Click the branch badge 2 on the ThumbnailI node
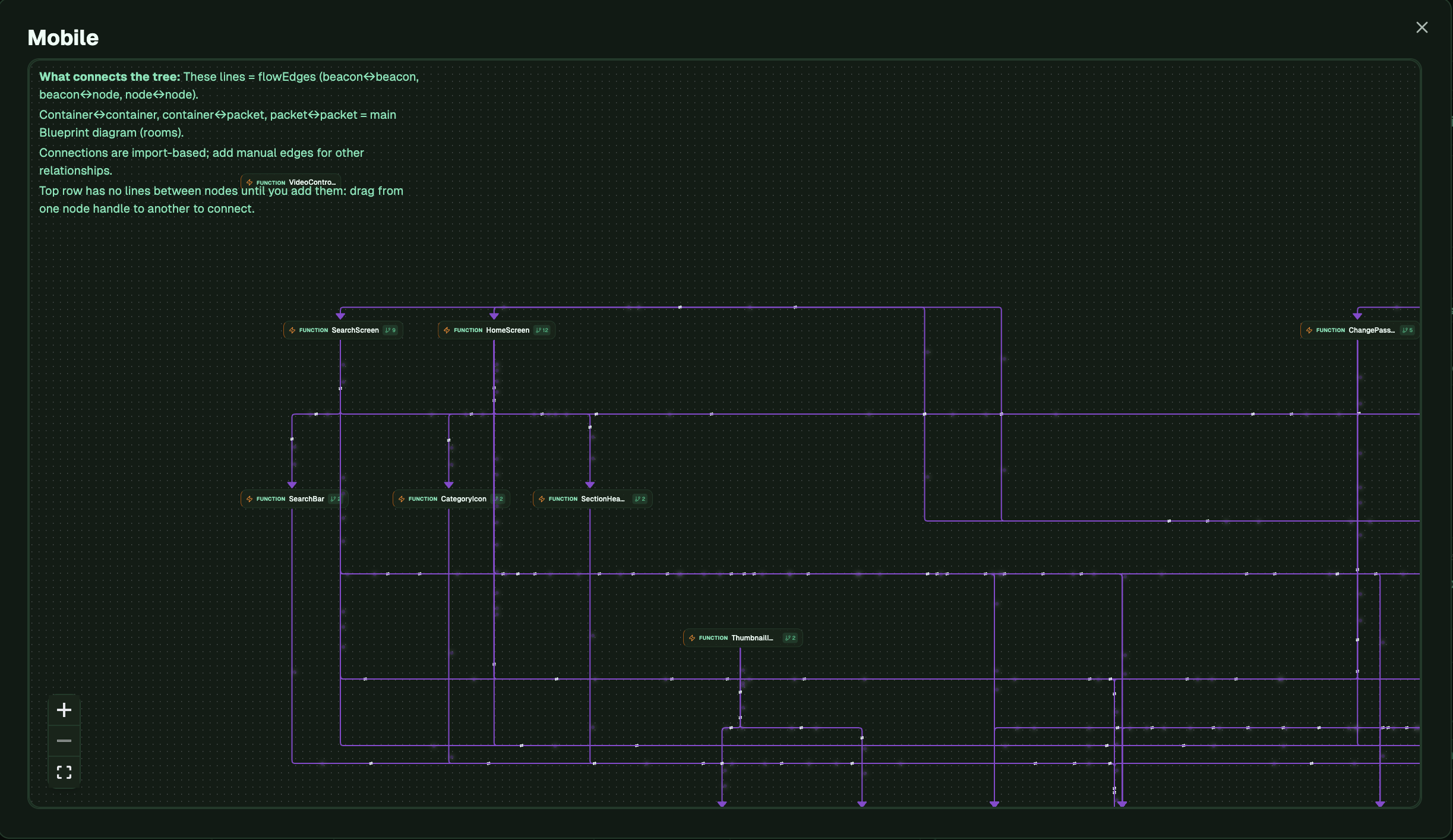 789,637
